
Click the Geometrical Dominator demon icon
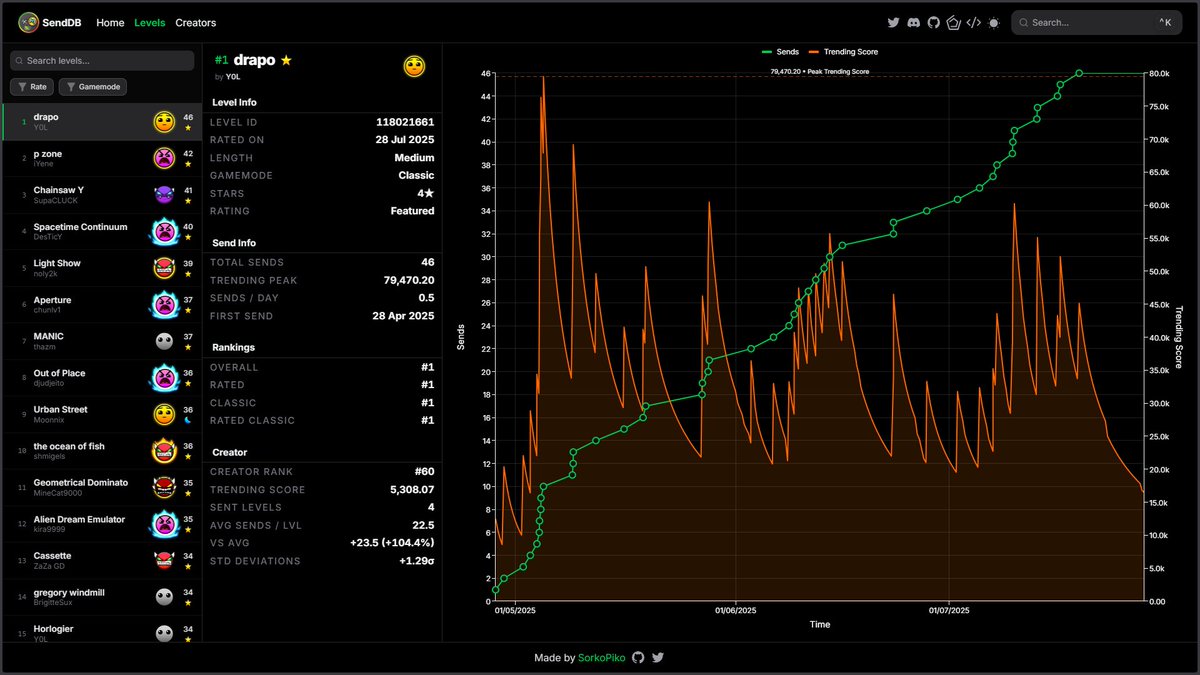point(164,487)
